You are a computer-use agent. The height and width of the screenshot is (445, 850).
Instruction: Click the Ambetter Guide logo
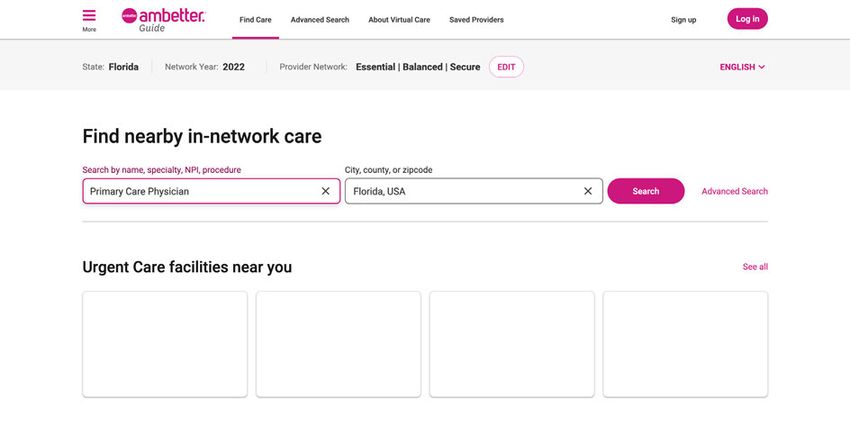(163, 20)
